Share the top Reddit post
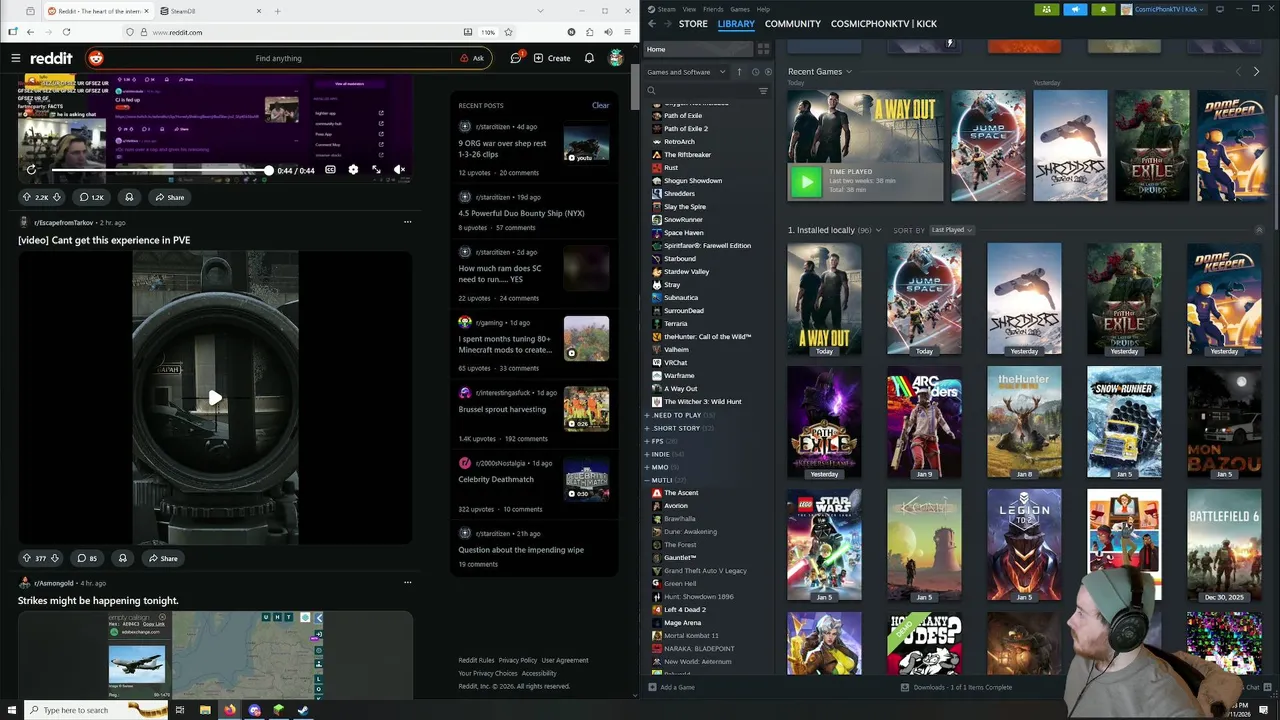The width and height of the screenshot is (1280, 720). [x=169, y=197]
